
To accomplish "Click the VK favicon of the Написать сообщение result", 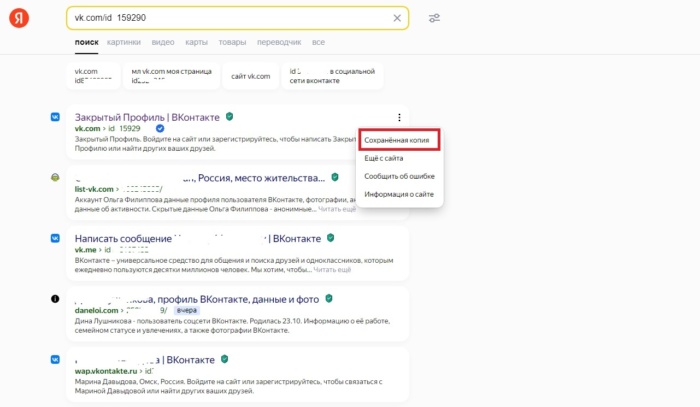I will (55, 239).
